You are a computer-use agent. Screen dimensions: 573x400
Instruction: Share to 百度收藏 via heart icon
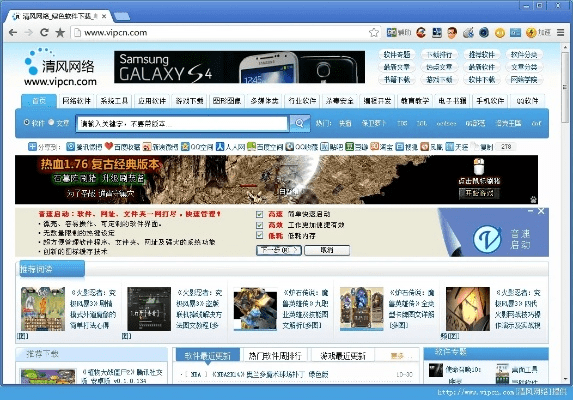(x=109, y=146)
